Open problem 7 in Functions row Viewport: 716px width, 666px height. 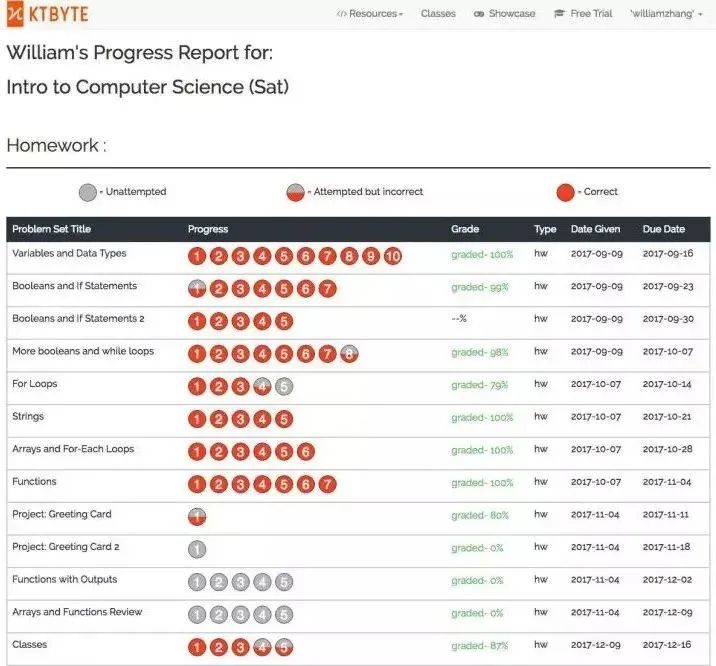pyautogui.click(x=327, y=484)
